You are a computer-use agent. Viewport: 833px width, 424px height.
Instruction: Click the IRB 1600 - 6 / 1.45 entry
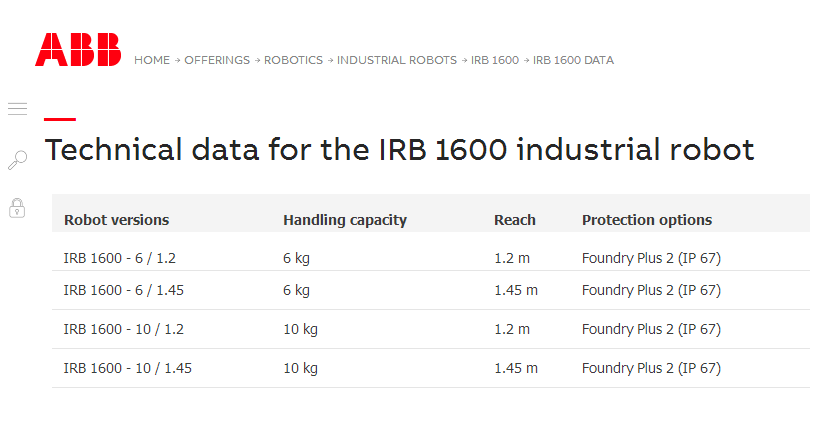pyautogui.click(x=124, y=290)
